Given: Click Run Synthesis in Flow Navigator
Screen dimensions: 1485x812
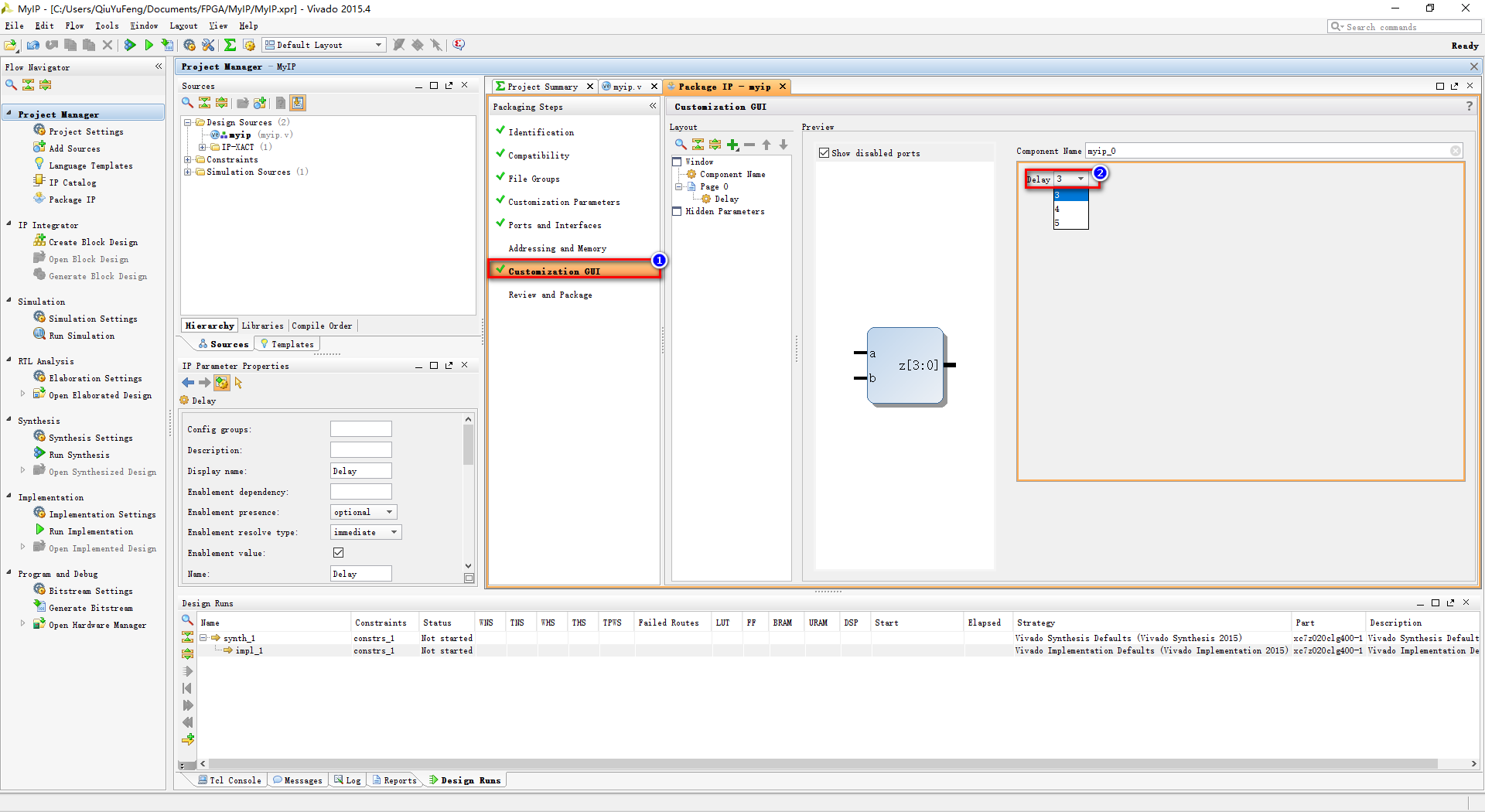Looking at the screenshot, I should tap(79, 455).
